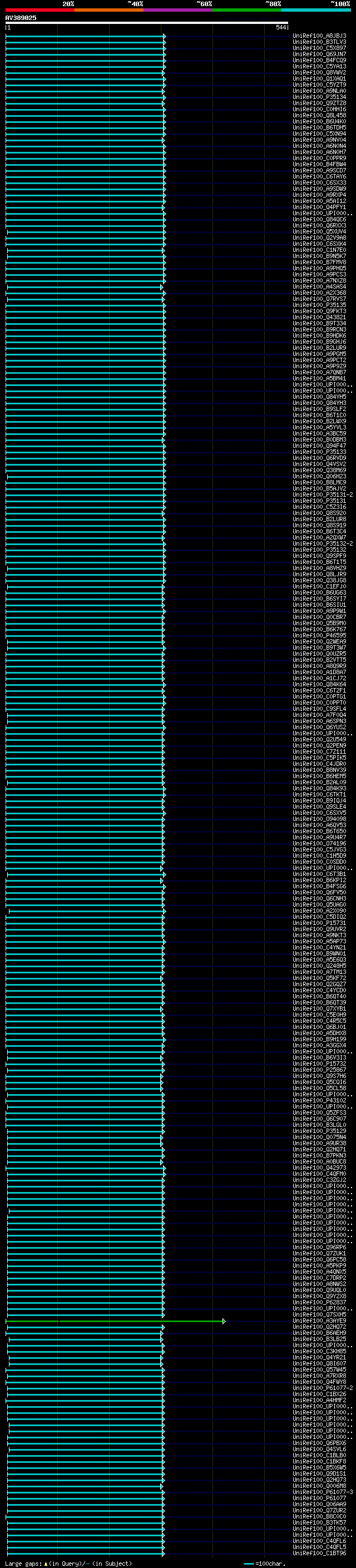The width and height of the screenshot is (356, 1568).
Task: Click hit label UniRef100_C9SFL4
Action: click(319, 709)
